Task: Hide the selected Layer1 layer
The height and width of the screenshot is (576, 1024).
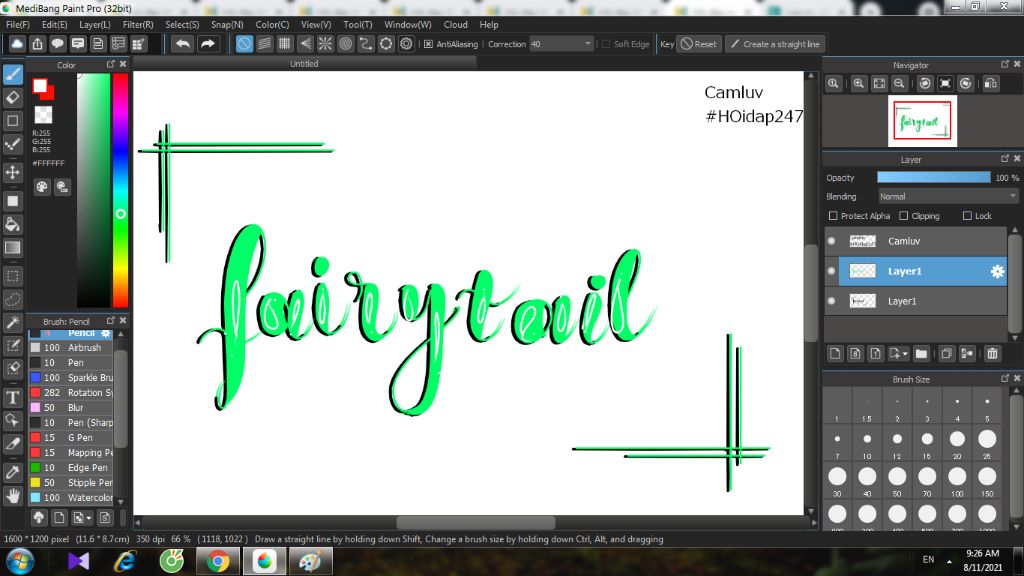Action: [x=831, y=271]
